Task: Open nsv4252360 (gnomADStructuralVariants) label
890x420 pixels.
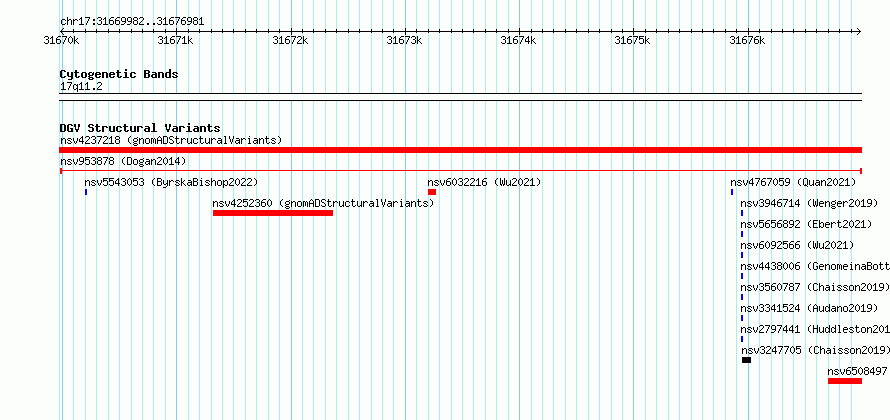Action: click(324, 203)
